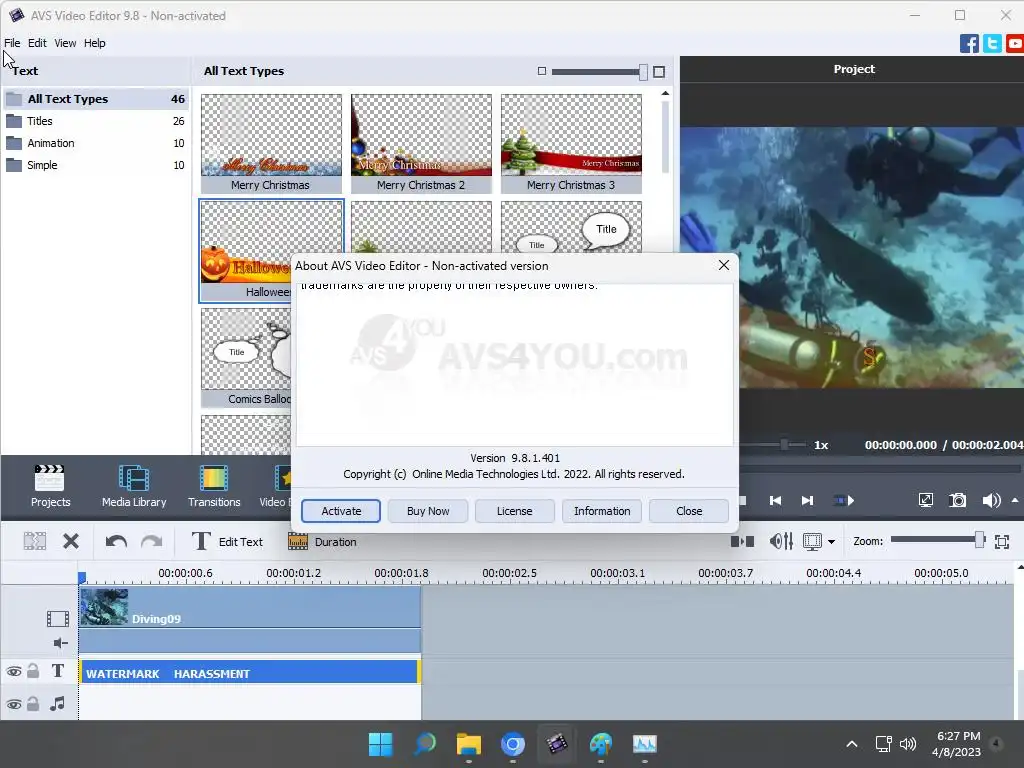
Task: Open Facebook page icon
Action: click(x=969, y=43)
